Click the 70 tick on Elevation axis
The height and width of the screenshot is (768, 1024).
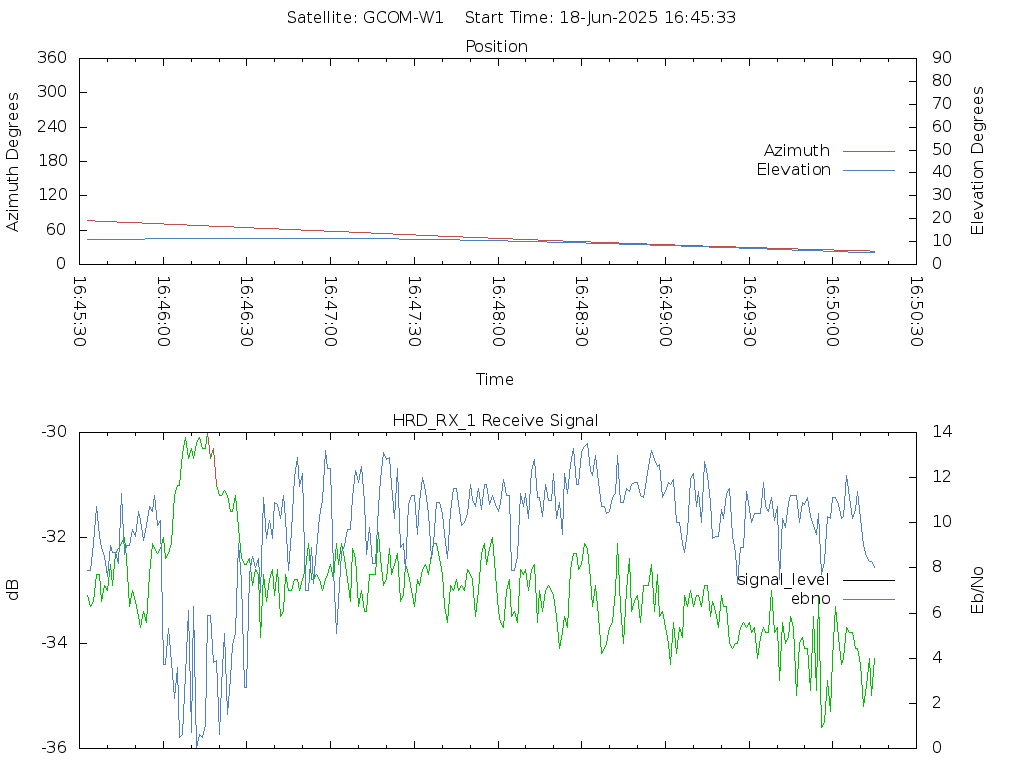pyautogui.click(x=942, y=103)
